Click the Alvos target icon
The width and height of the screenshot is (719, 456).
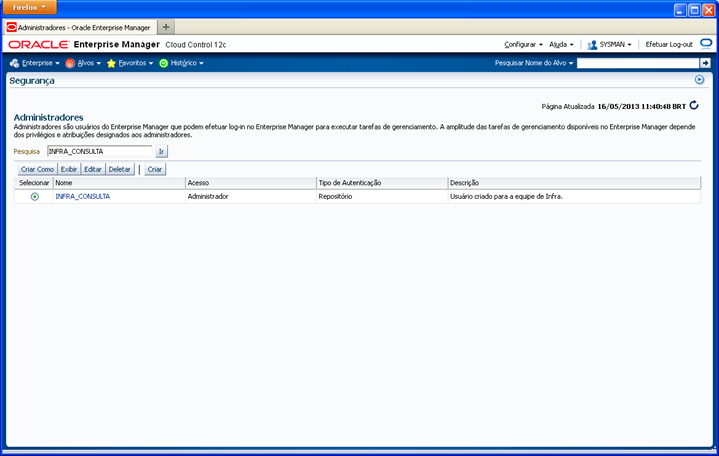click(x=70, y=63)
